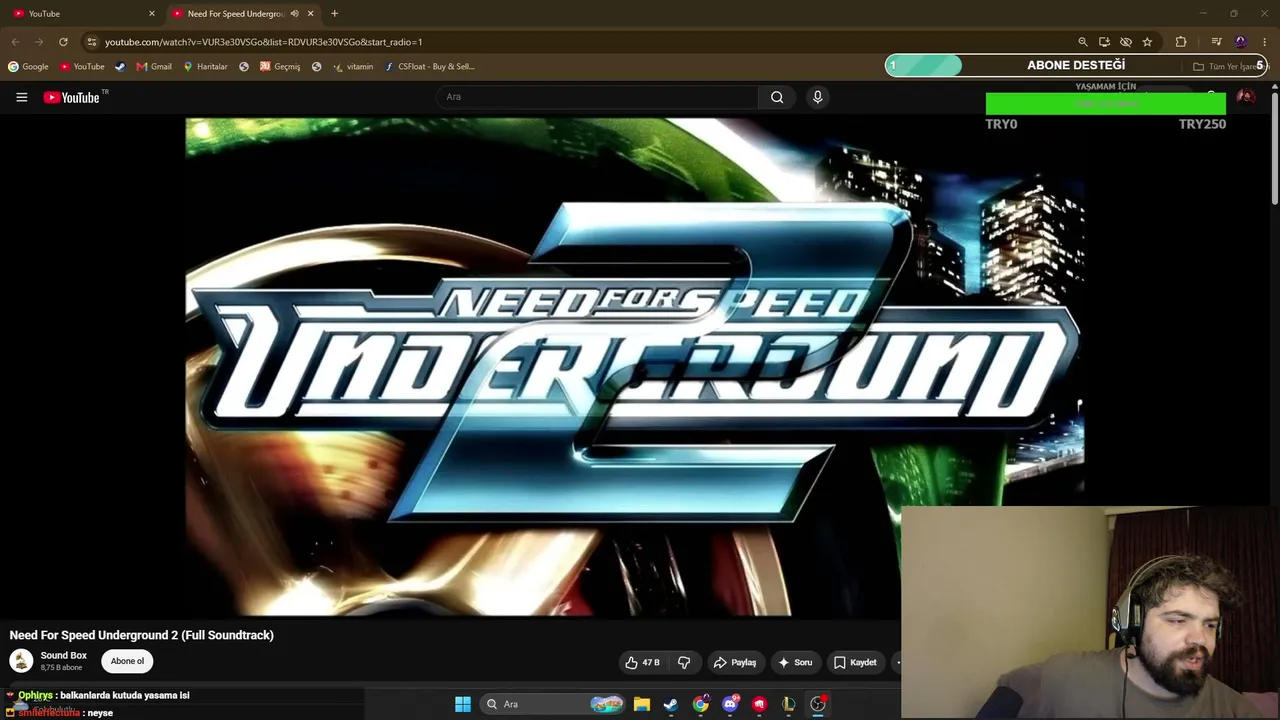The height and width of the screenshot is (720, 1280).
Task: Click the 8,75 B abone subscriber count
Action: point(61,668)
